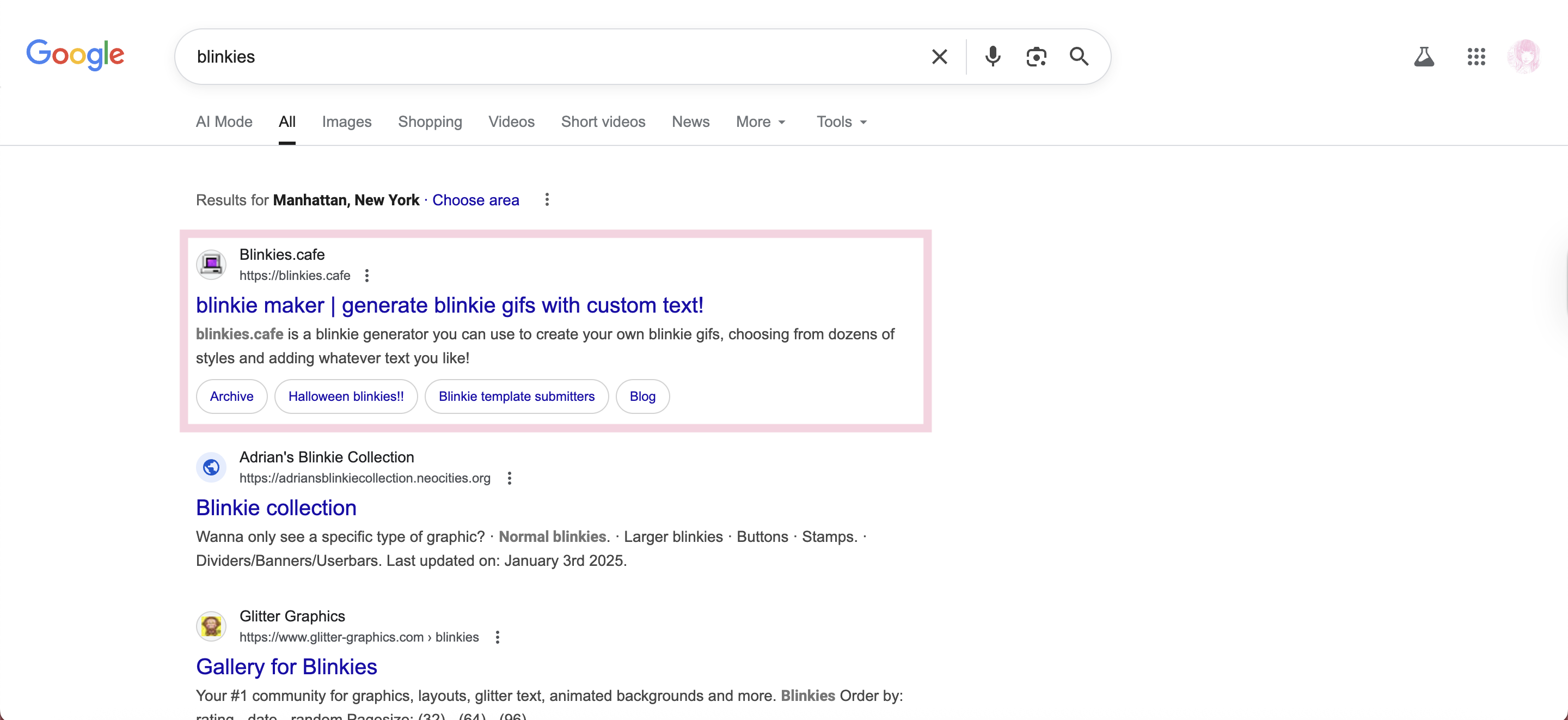Open the Tools dropdown
1568x720 pixels.
tap(841, 122)
